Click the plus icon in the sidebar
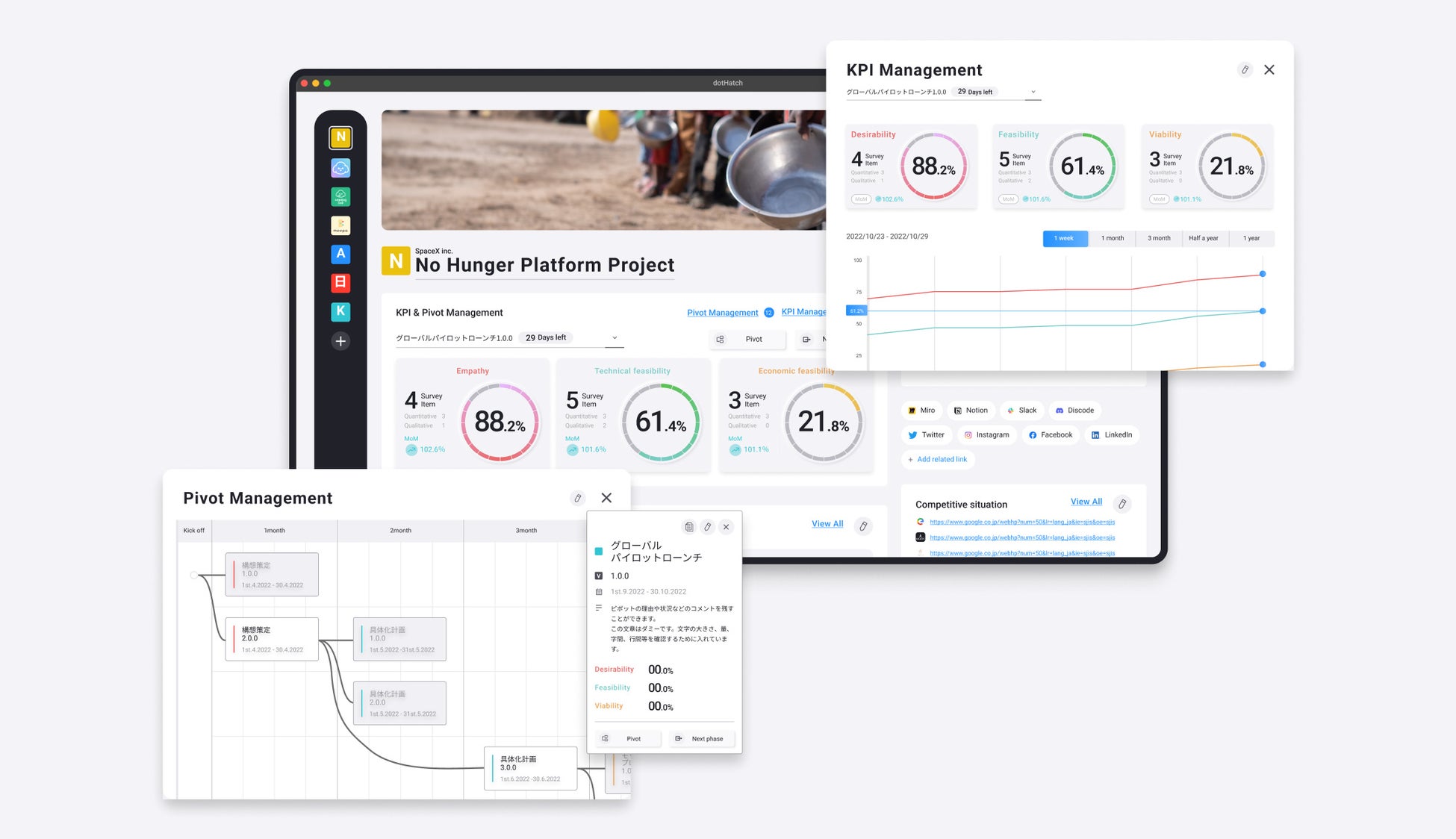The height and width of the screenshot is (839, 1456). point(340,341)
